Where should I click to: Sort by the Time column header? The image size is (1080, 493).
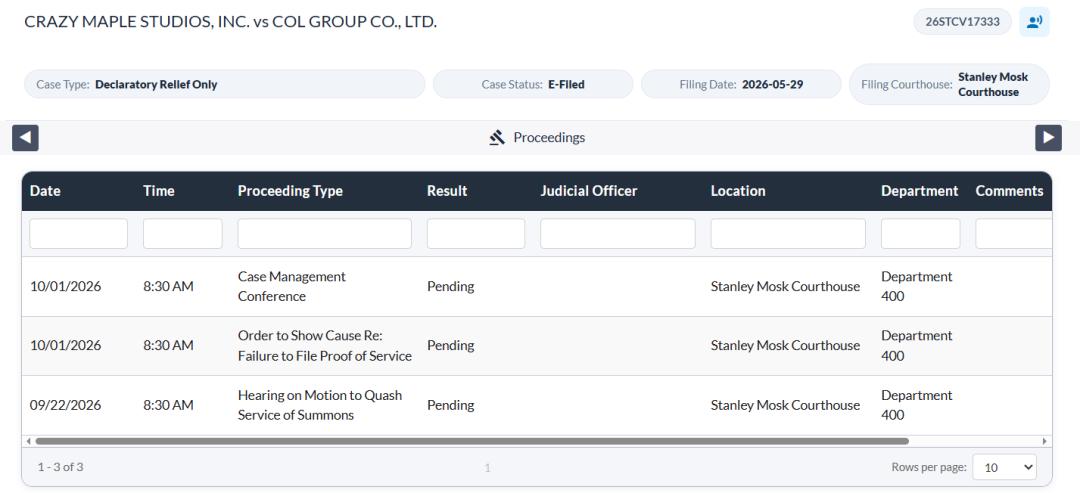tap(158, 191)
